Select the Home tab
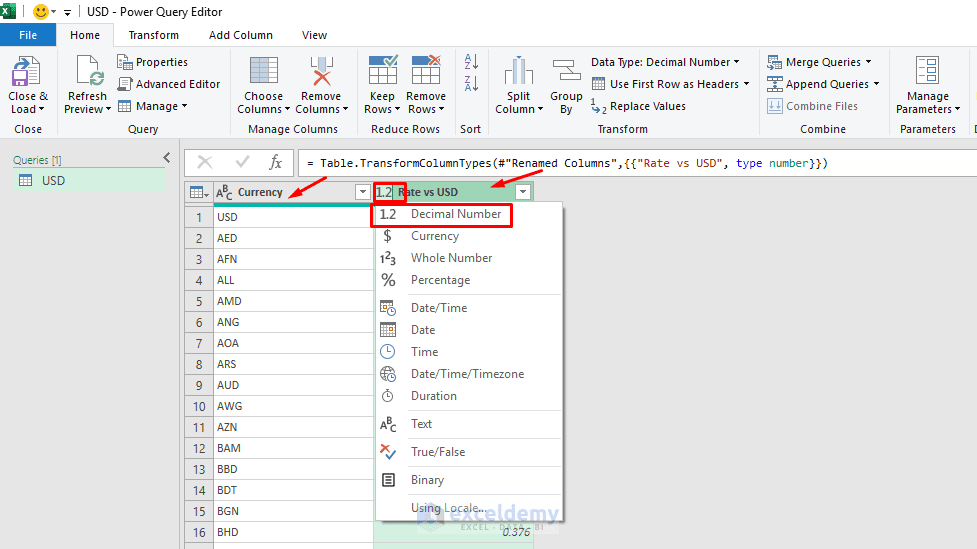The image size is (977, 549). pos(85,35)
